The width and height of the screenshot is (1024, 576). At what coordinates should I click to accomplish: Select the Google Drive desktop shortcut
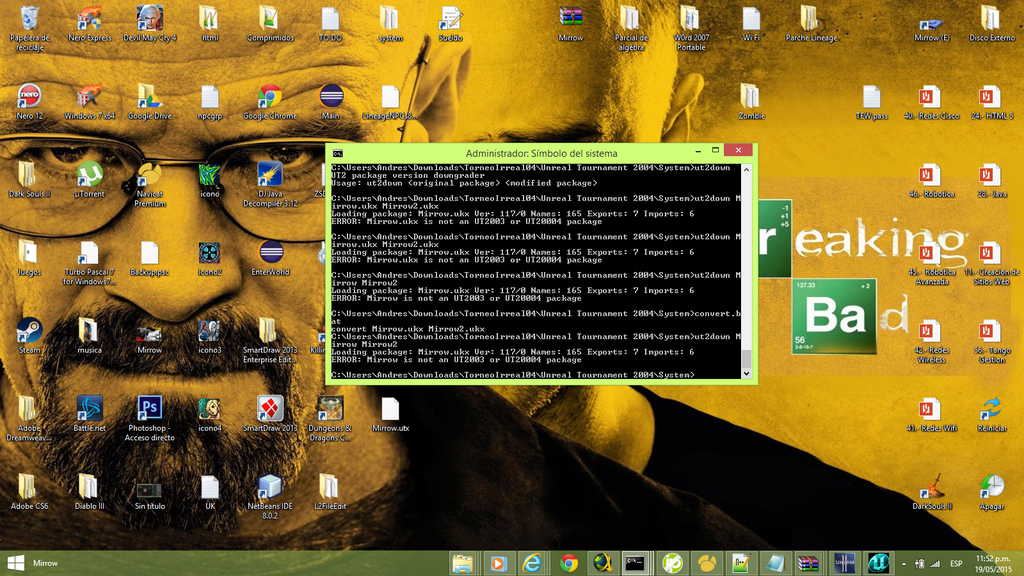pyautogui.click(x=150, y=97)
